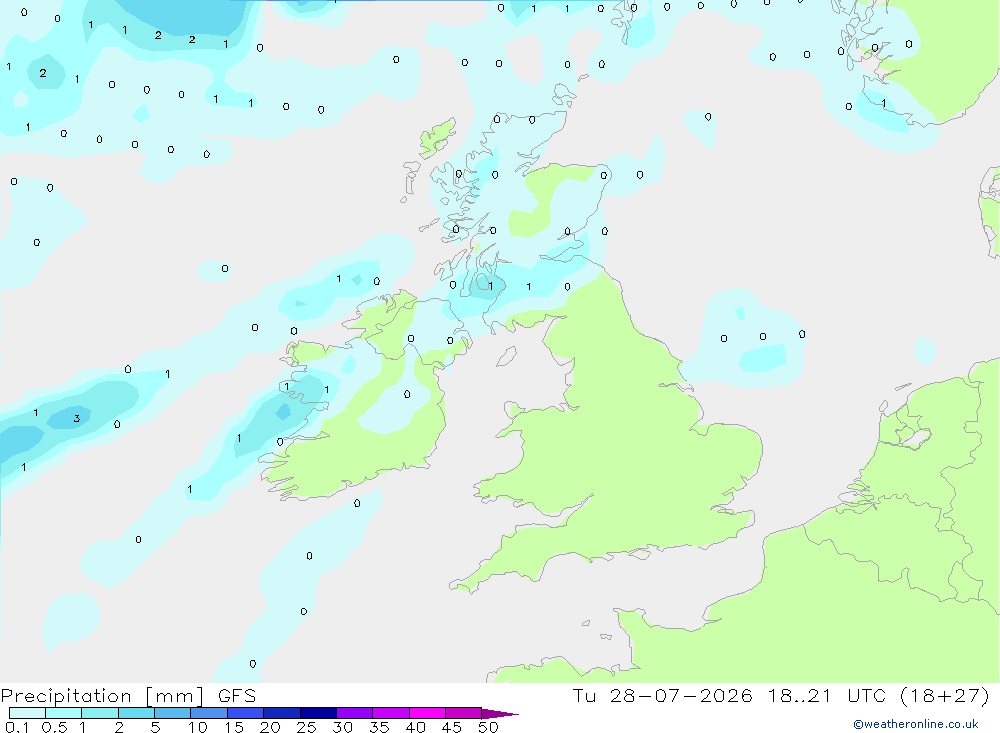Screen dimensions: 1000x733
Task: Click the legend label '25'
Action: pos(306,727)
